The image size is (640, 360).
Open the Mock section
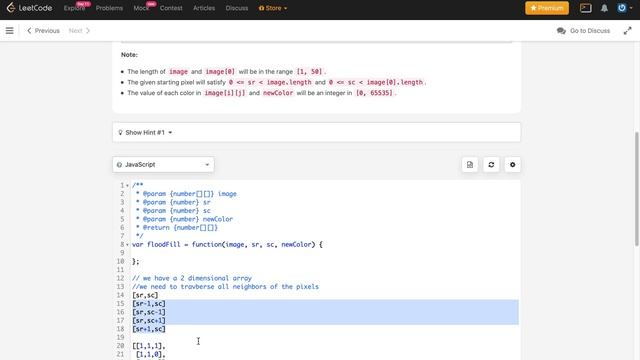coord(141,8)
